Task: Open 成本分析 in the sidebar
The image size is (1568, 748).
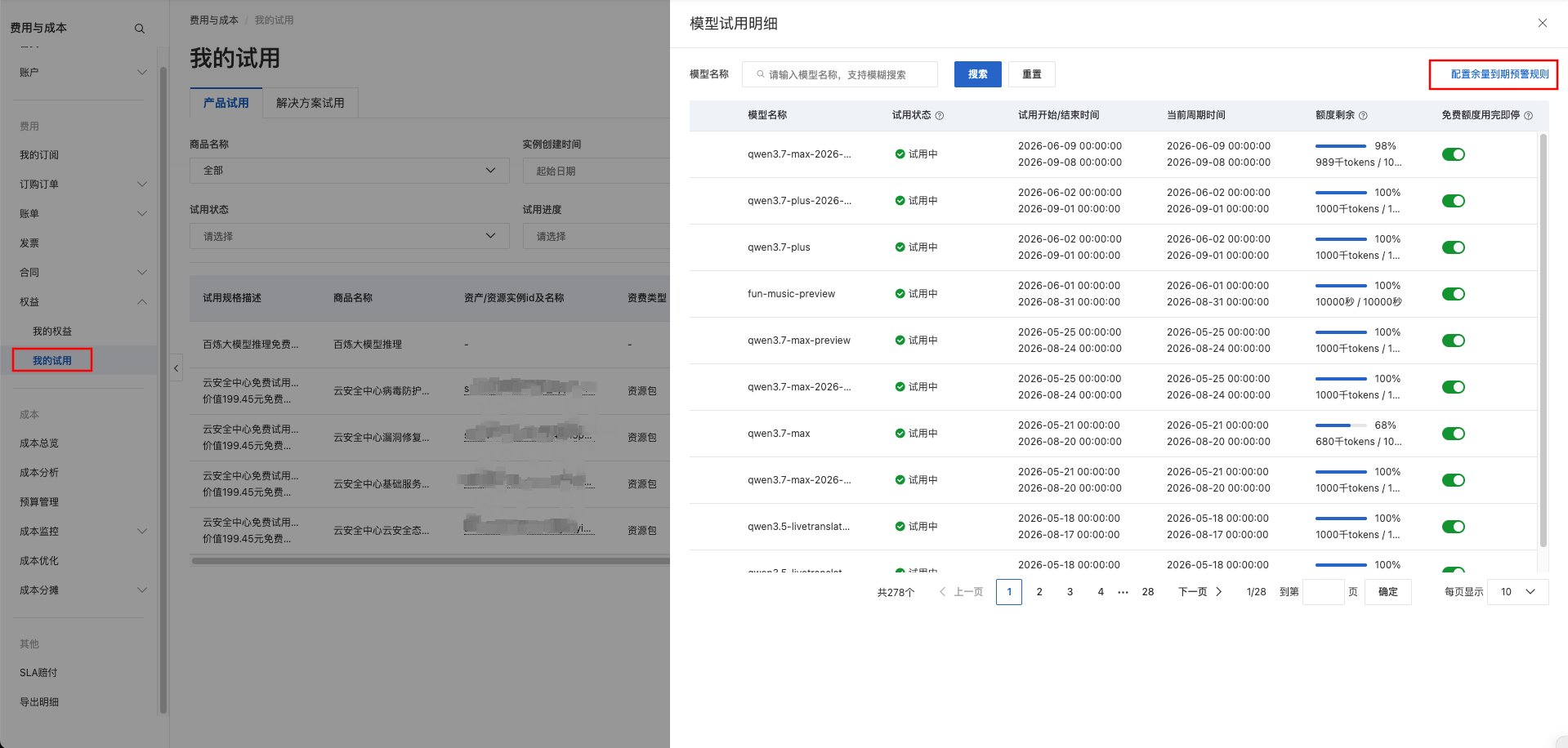Action: pyautogui.click(x=39, y=473)
